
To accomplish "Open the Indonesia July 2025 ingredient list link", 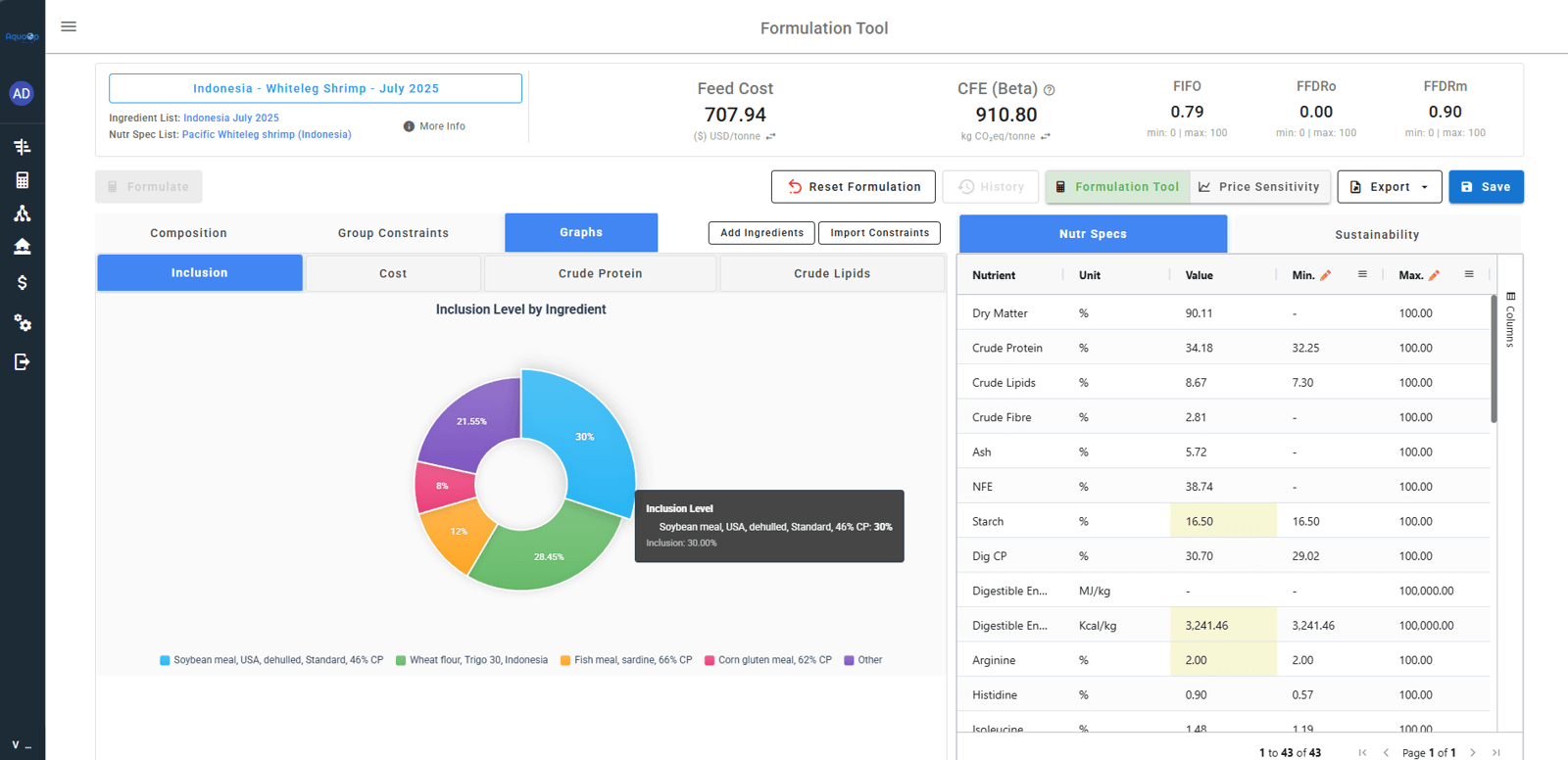I will tap(231, 118).
